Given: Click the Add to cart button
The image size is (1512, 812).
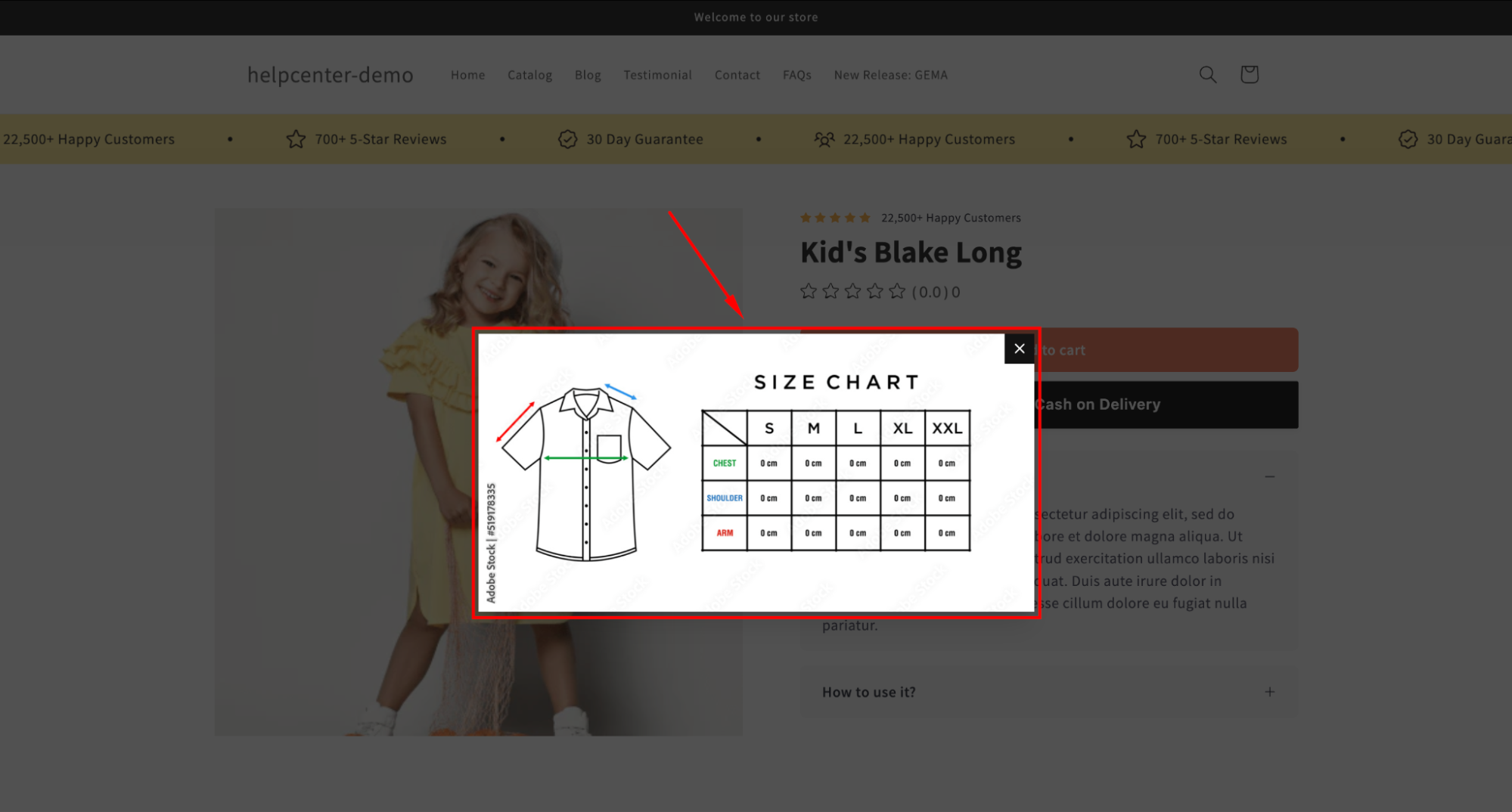Looking at the screenshot, I should pyautogui.click(x=1166, y=350).
